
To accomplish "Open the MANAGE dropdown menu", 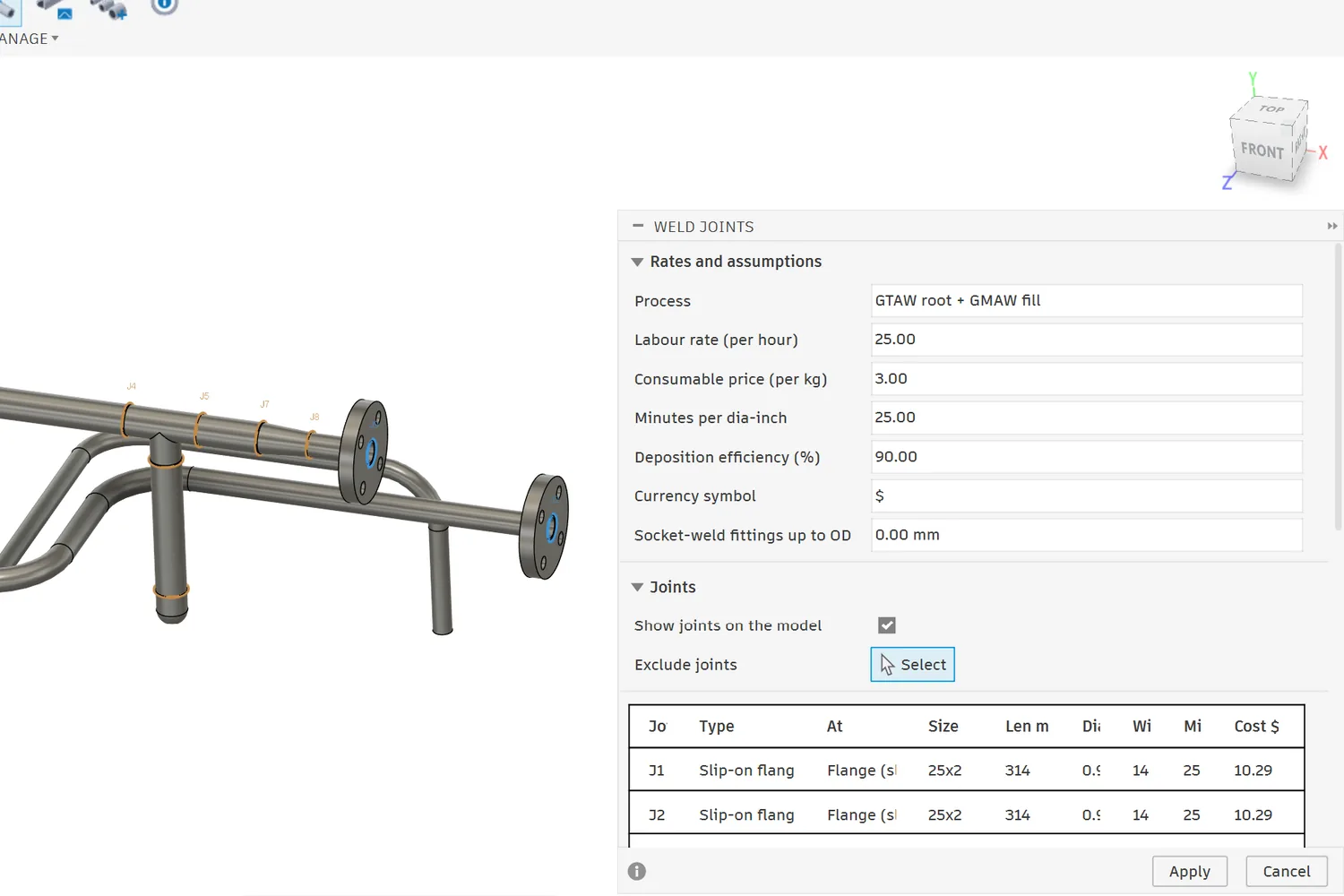I will (x=29, y=39).
